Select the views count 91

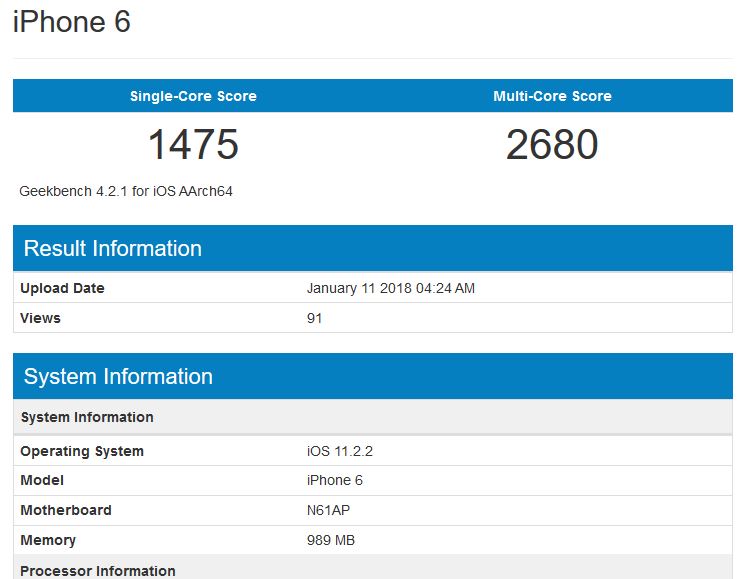pyautogui.click(x=314, y=318)
